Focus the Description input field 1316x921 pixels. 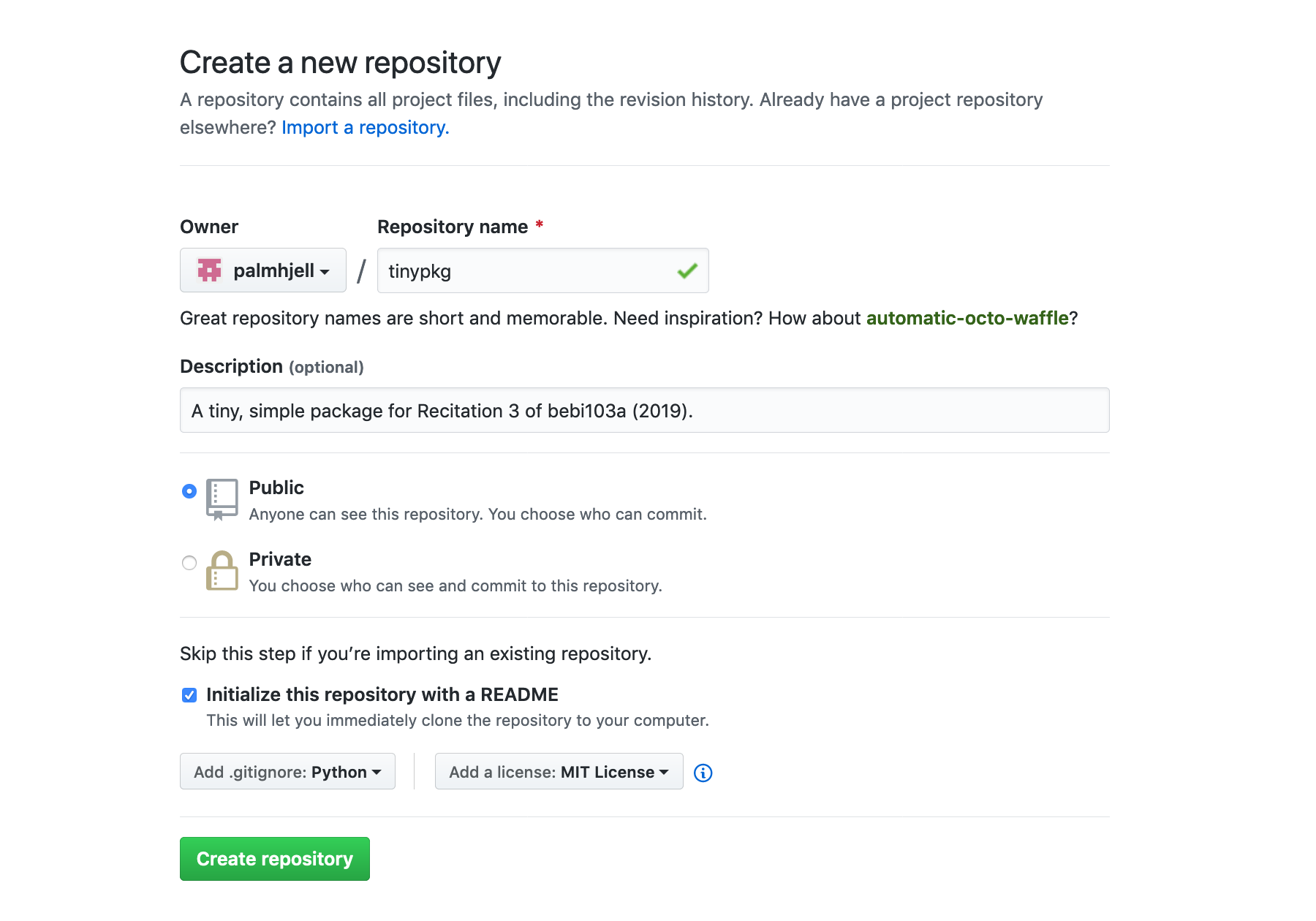(645, 410)
